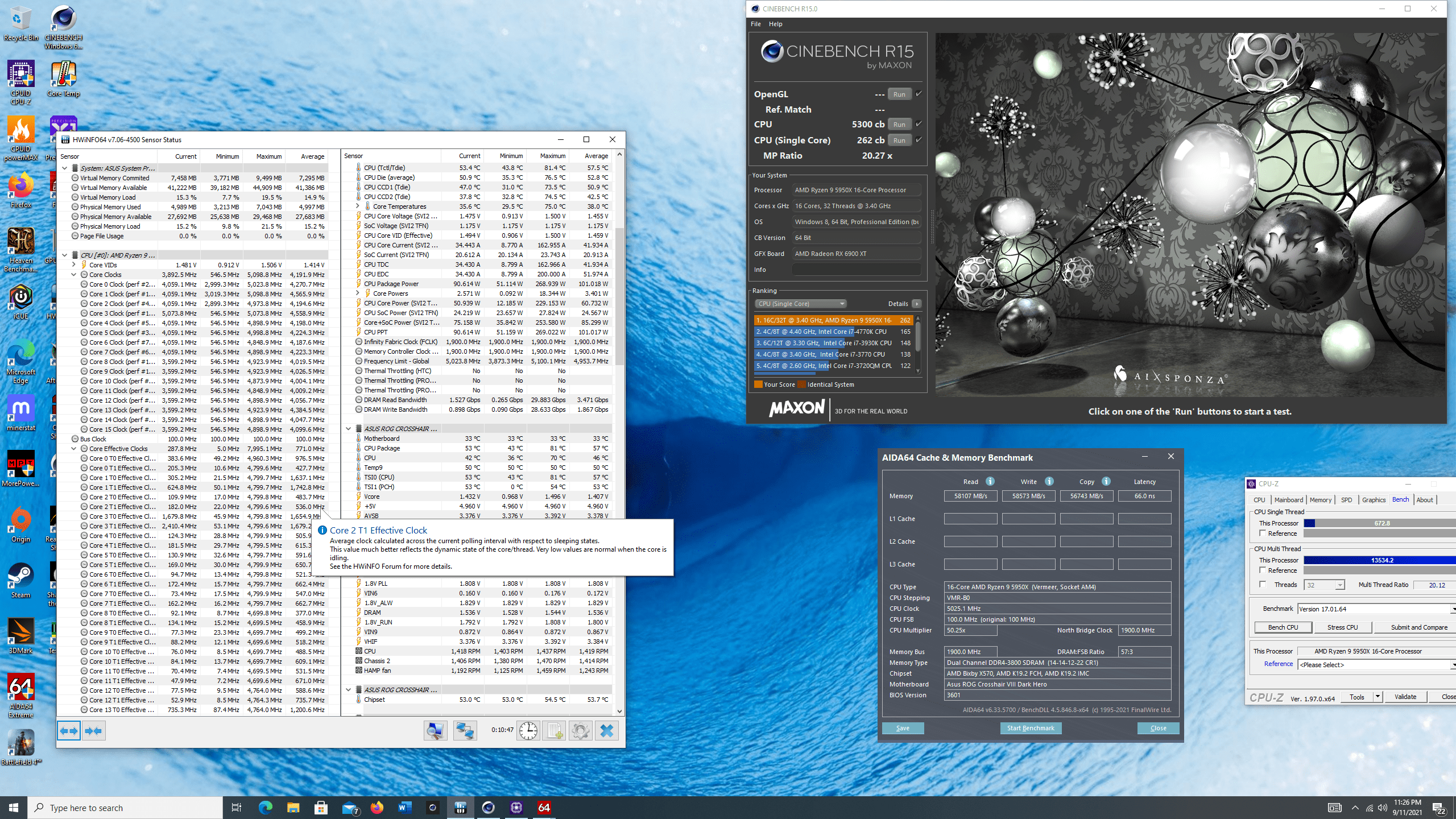Expand the Core Temperatures sensor group
This screenshot has width=1456, height=819.
[358, 206]
